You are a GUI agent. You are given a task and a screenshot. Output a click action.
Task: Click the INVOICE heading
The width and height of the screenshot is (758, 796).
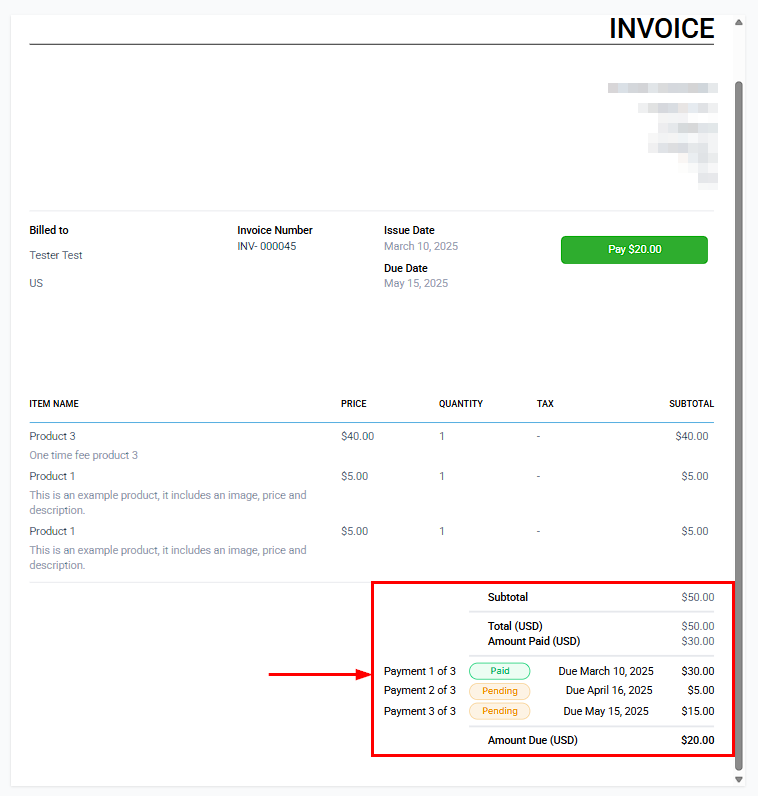(x=661, y=28)
